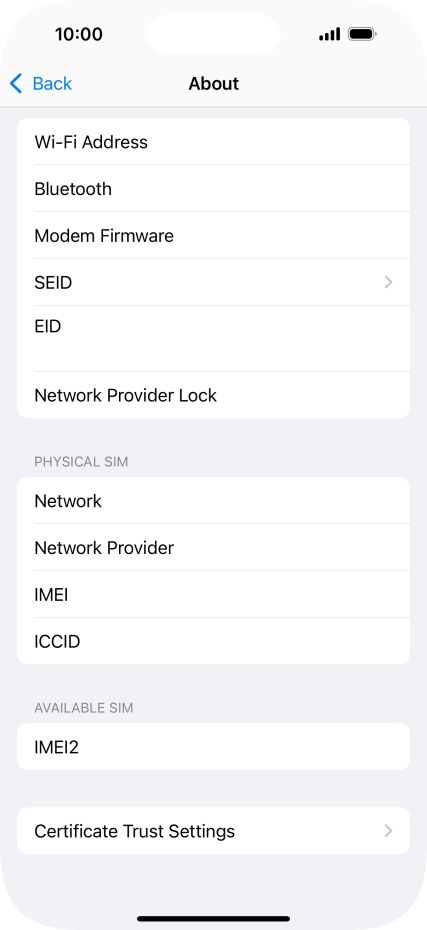This screenshot has width=427, height=930.
Task: Tap the 10:00 clock in status bar
Action: pyautogui.click(x=79, y=34)
